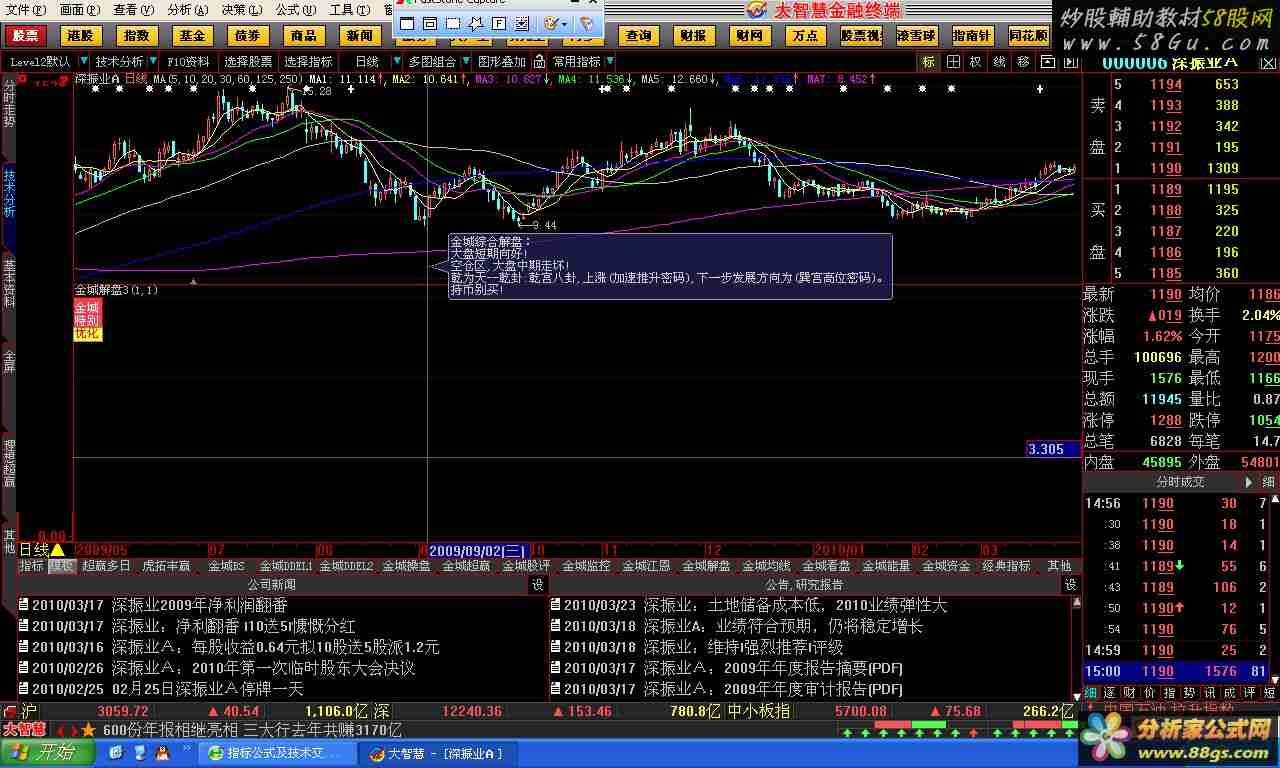Open the 股票 red toolbar button
The width and height of the screenshot is (1280, 768).
[x=26, y=36]
